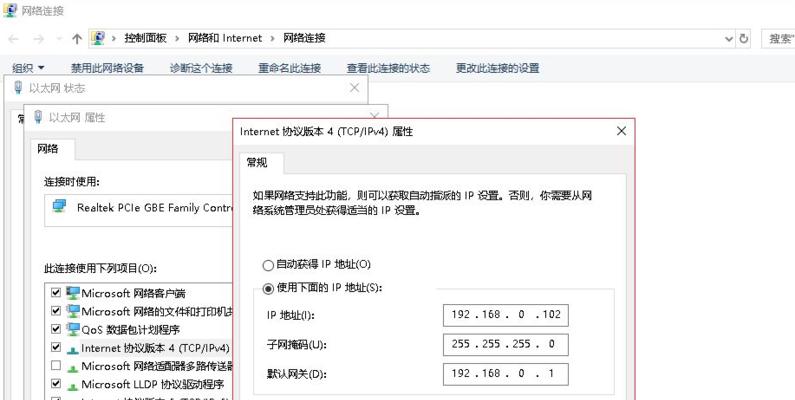The height and width of the screenshot is (400, 795).
Task: Click the 以太网 属性 title icon
Action: pos(38,117)
